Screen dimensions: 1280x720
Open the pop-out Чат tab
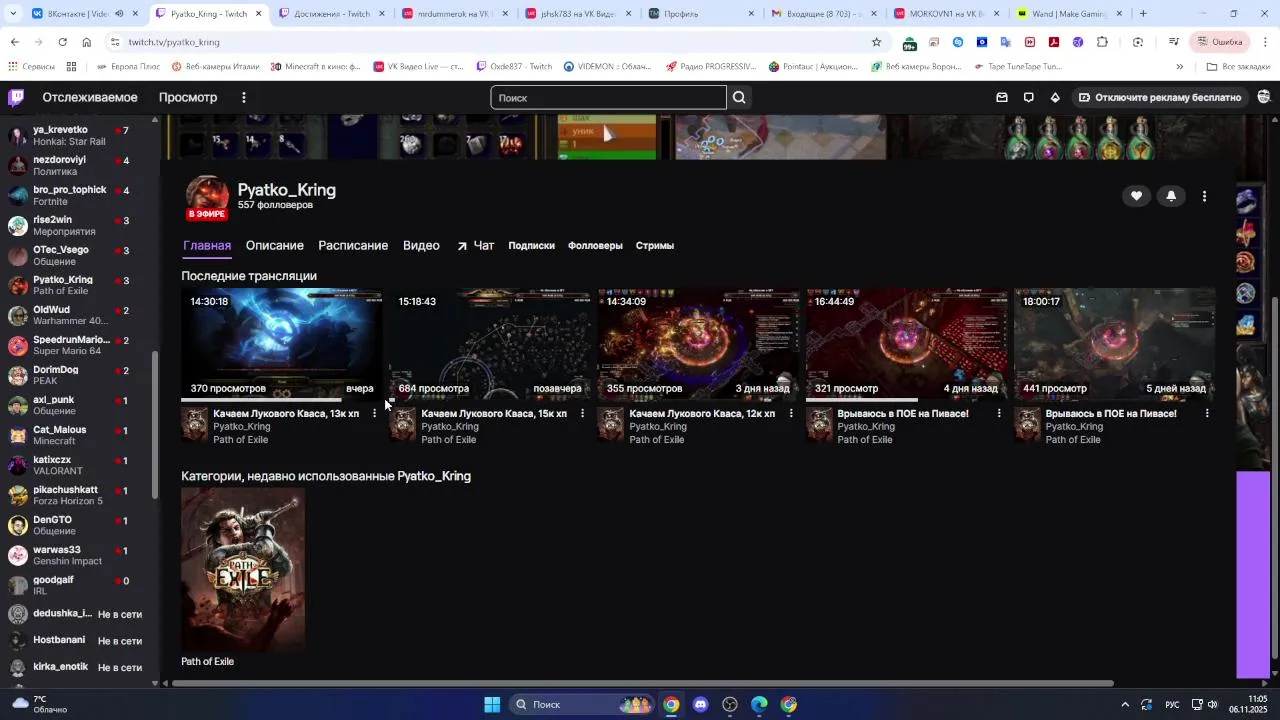(x=475, y=245)
